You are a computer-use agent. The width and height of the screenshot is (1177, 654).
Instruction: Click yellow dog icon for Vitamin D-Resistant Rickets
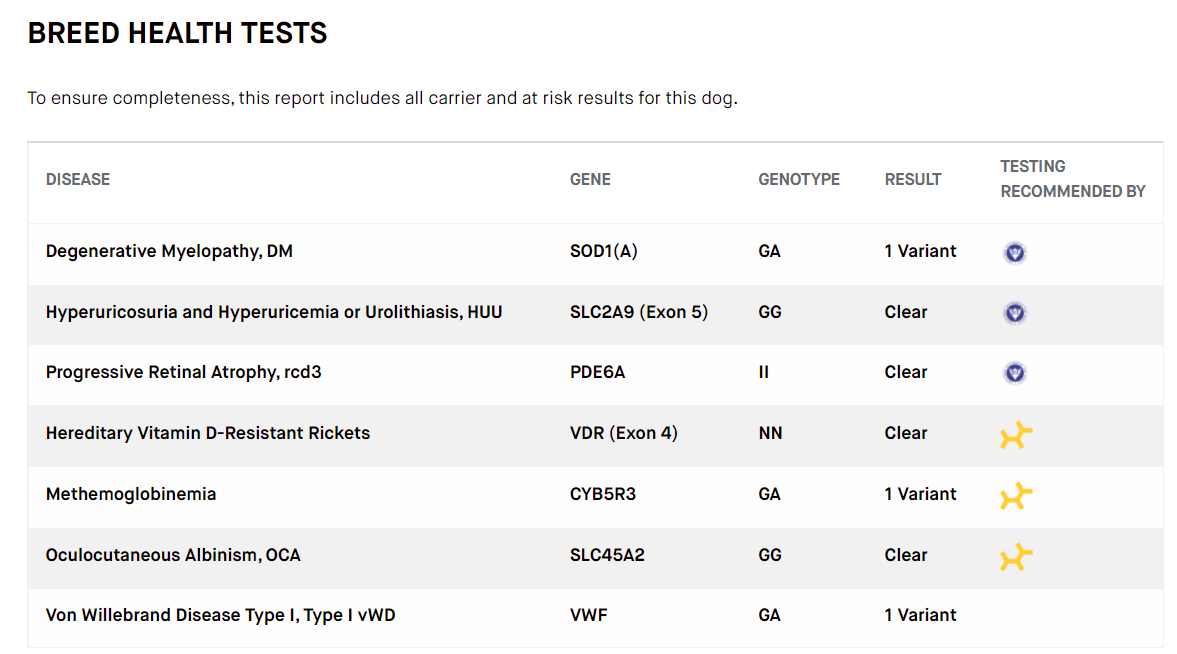(1016, 435)
